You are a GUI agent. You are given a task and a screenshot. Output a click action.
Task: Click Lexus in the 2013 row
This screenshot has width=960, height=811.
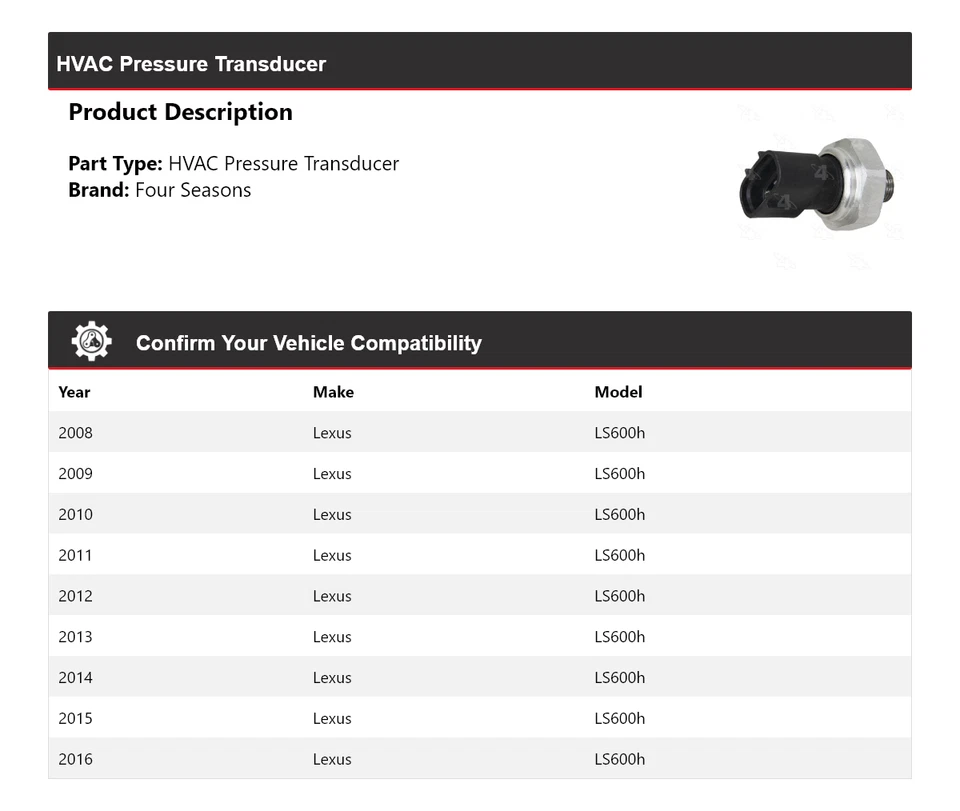tap(332, 637)
